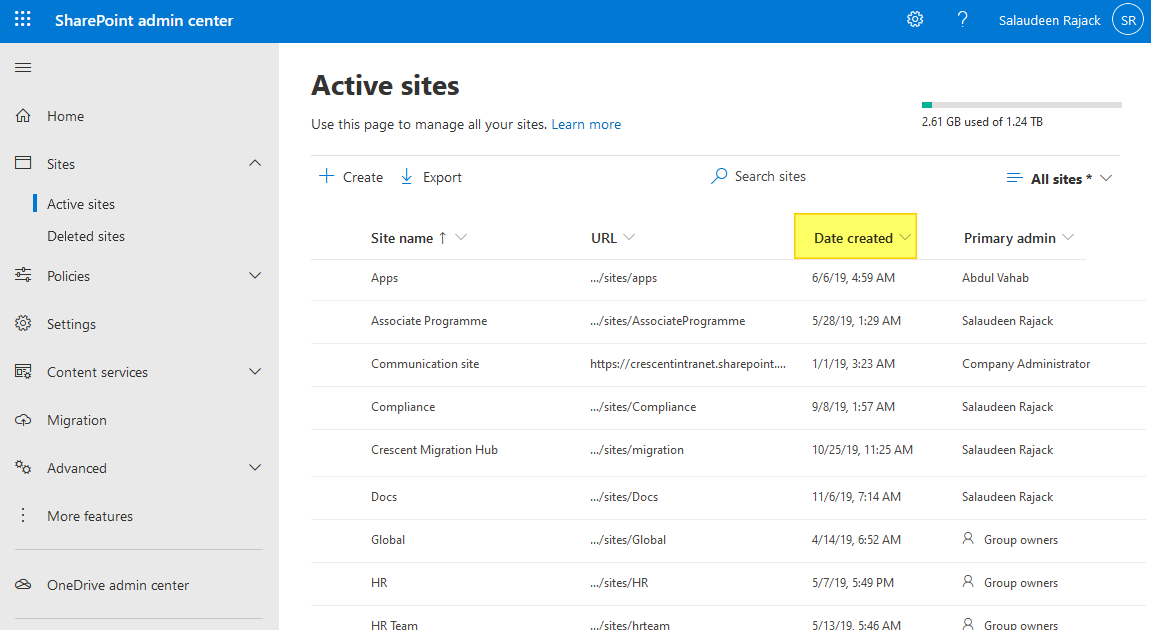Select Active sites in the navigation
Viewport: 1153px width, 630px height.
79,203
